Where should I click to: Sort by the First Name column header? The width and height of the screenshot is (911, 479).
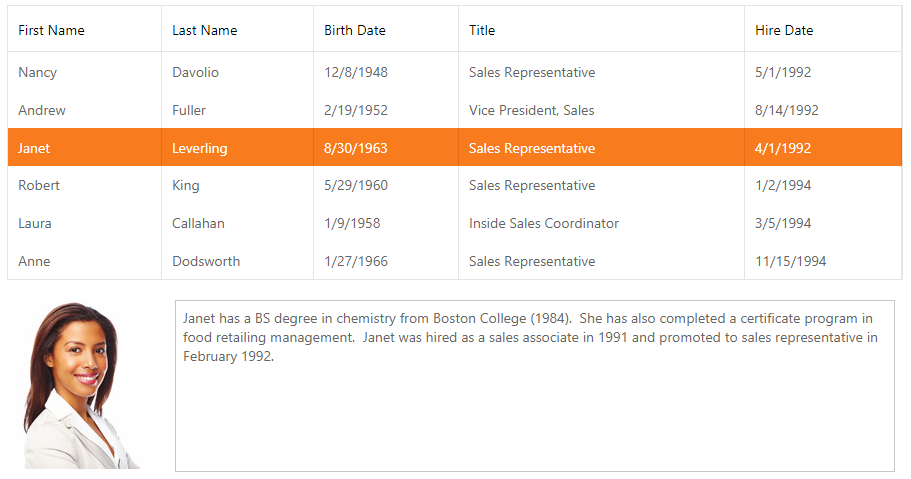(x=84, y=30)
